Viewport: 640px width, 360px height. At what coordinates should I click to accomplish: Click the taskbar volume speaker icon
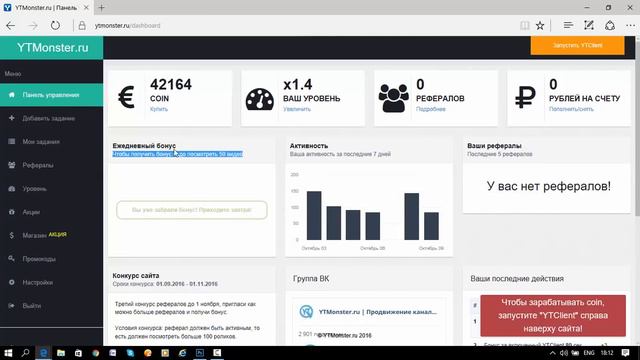point(564,353)
